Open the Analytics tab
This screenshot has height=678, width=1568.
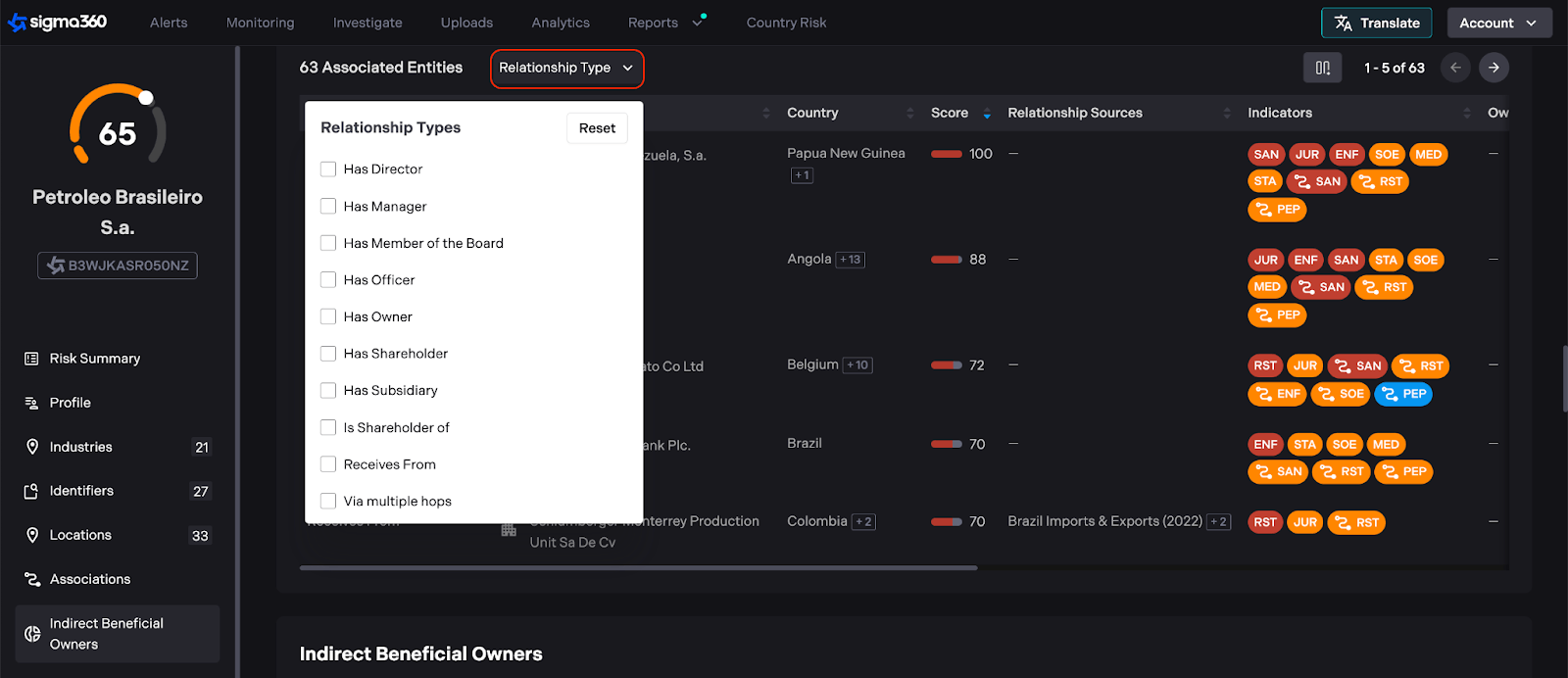coord(561,23)
